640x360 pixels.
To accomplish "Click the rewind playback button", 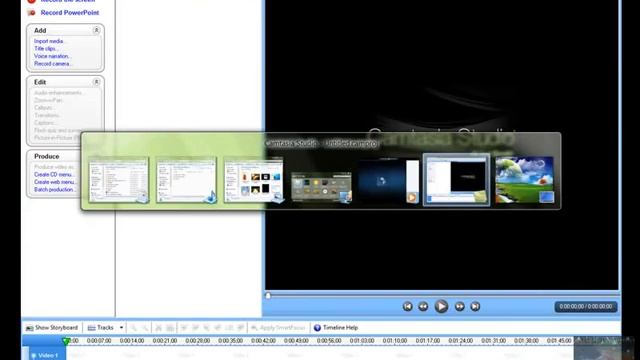I will point(423,307).
